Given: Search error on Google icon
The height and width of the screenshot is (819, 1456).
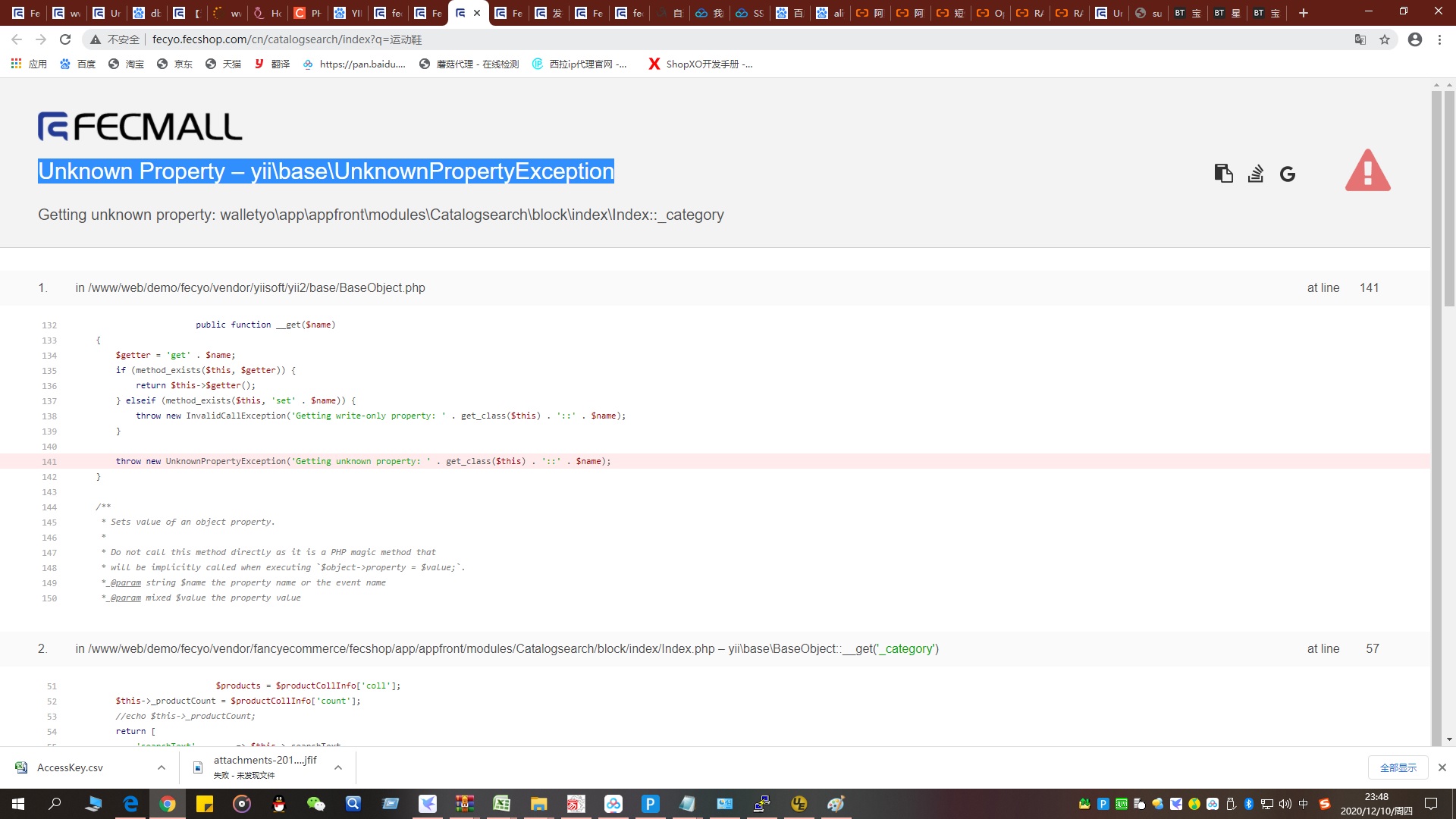Looking at the screenshot, I should [x=1288, y=174].
